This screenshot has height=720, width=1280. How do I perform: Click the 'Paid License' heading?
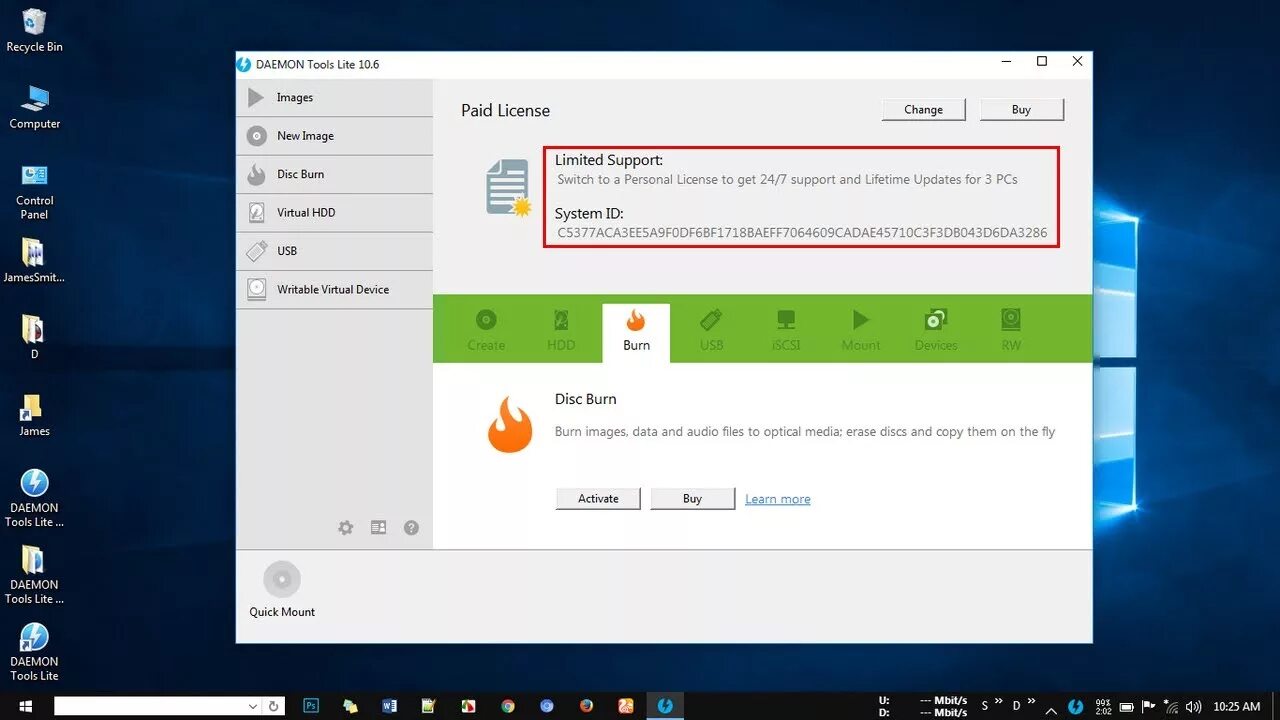pos(505,111)
